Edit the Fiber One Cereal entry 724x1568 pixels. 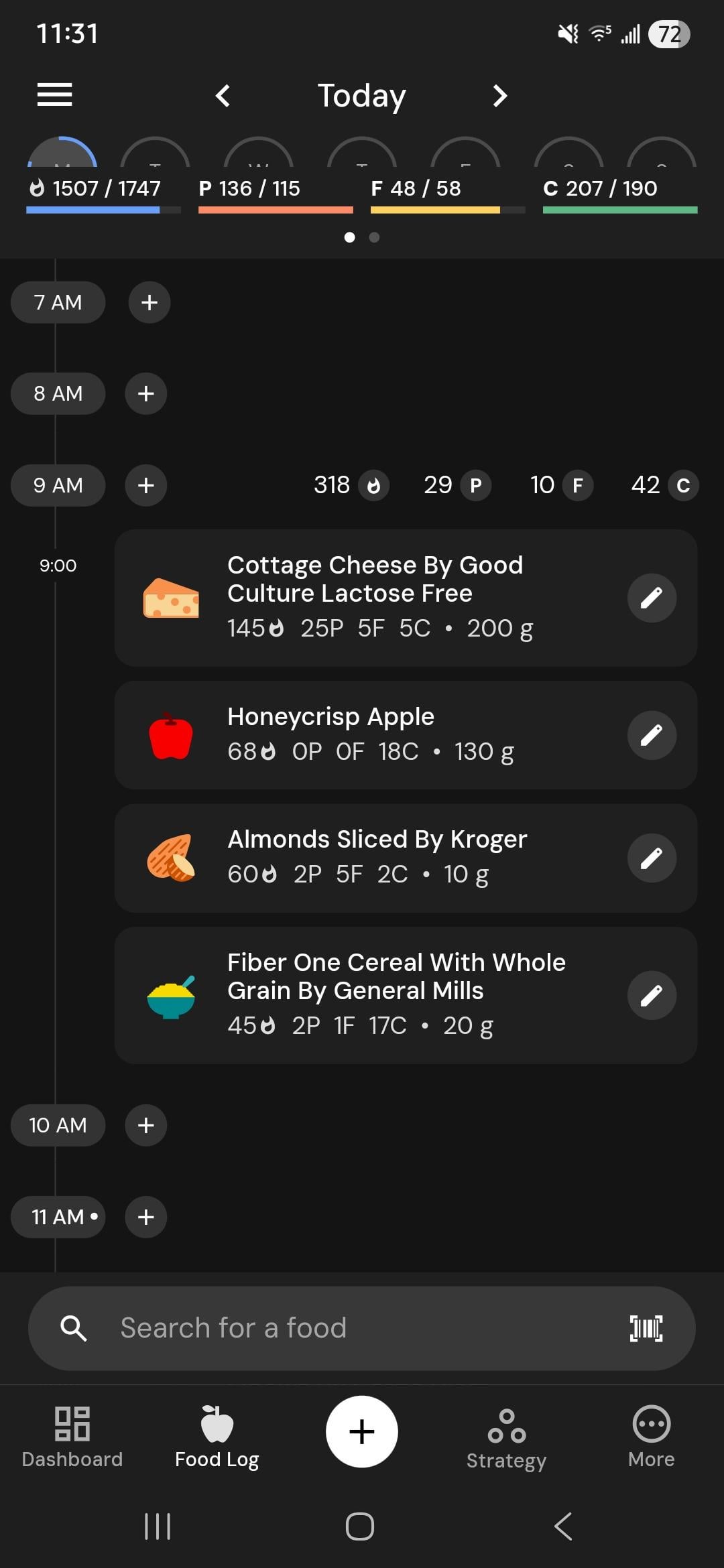pos(651,995)
